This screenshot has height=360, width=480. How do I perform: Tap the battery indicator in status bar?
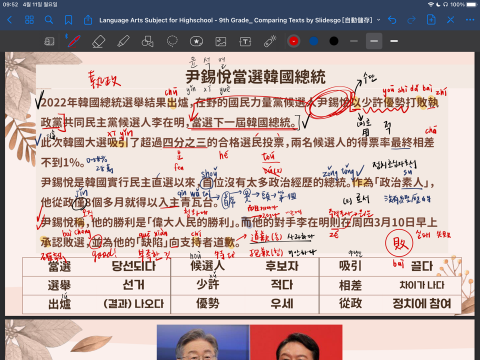coord(472,5)
